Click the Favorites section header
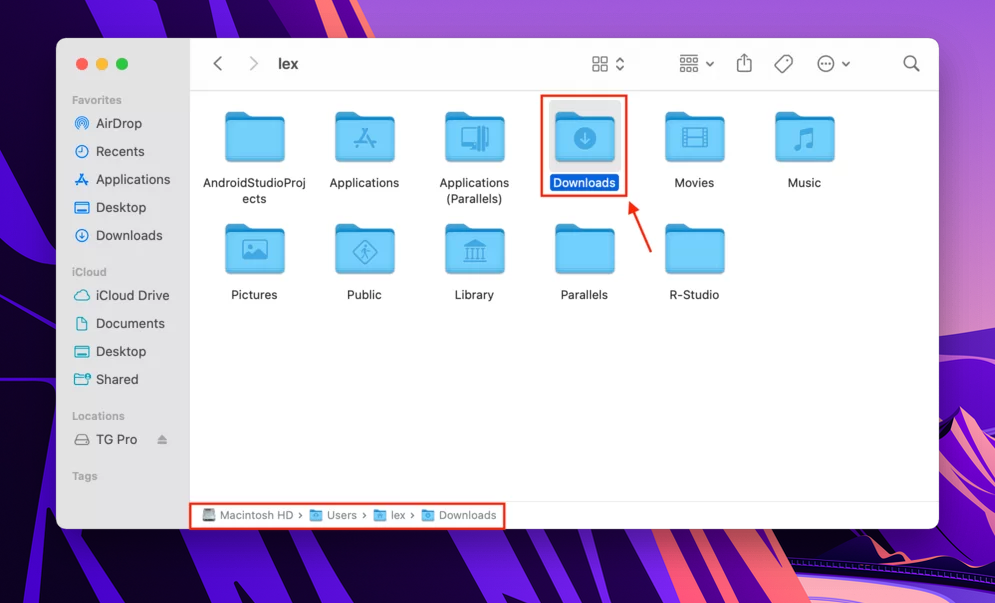Viewport: 995px width, 603px height. tap(96, 100)
